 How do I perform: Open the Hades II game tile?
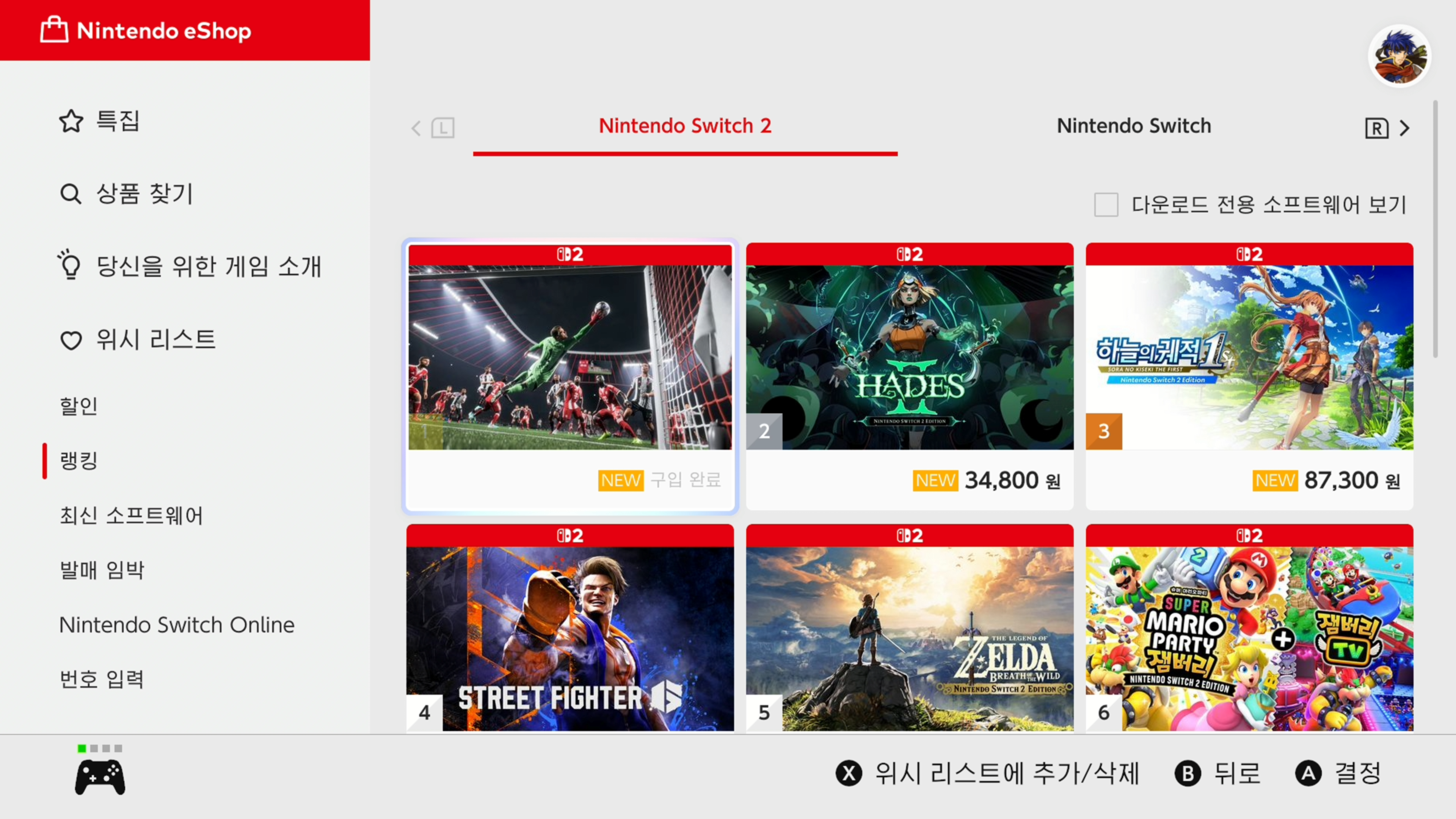[x=910, y=377]
